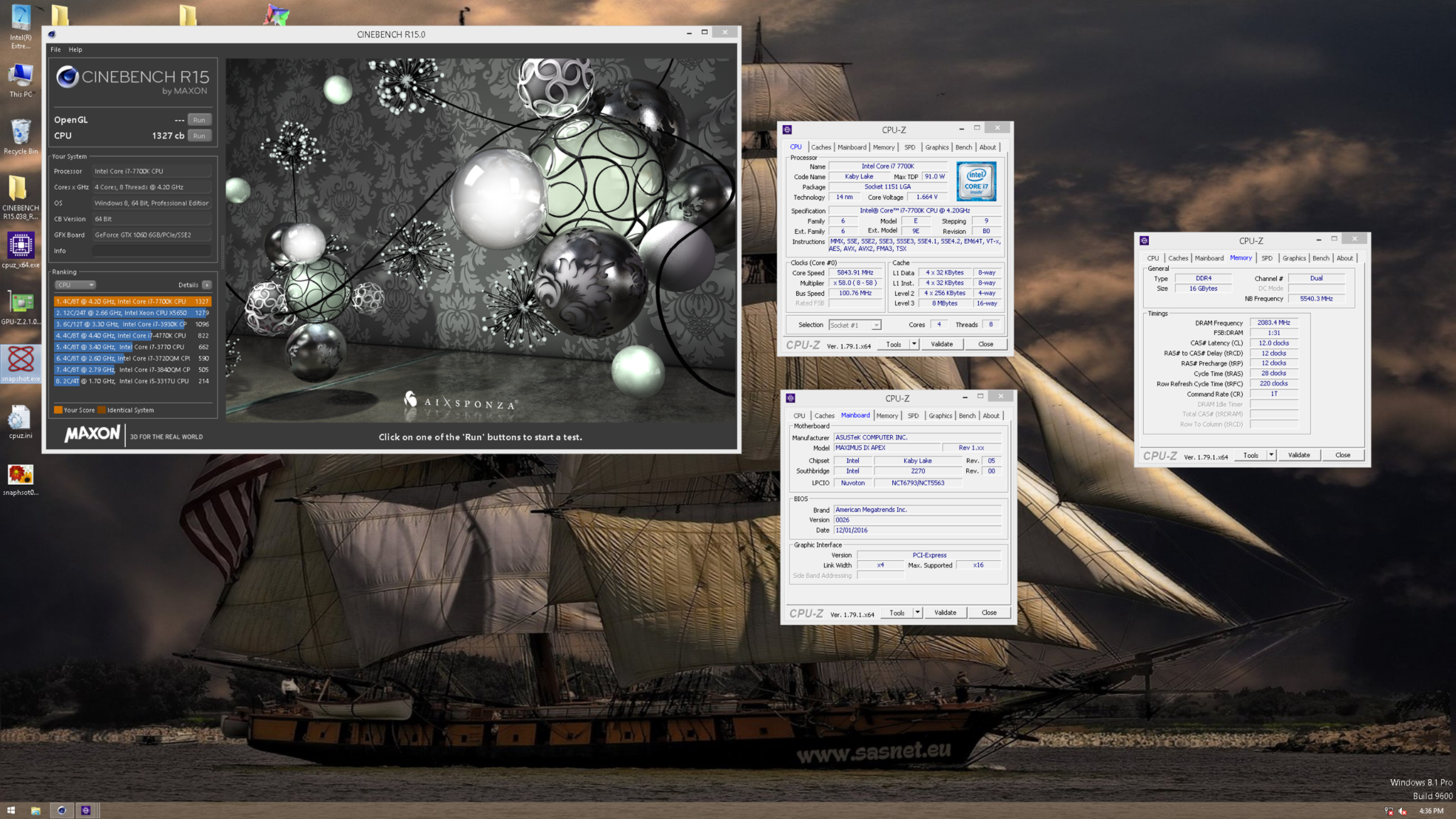Click the DRAM Frequency value 2083.4 MHz
The height and width of the screenshot is (819, 1456).
pyautogui.click(x=1274, y=323)
